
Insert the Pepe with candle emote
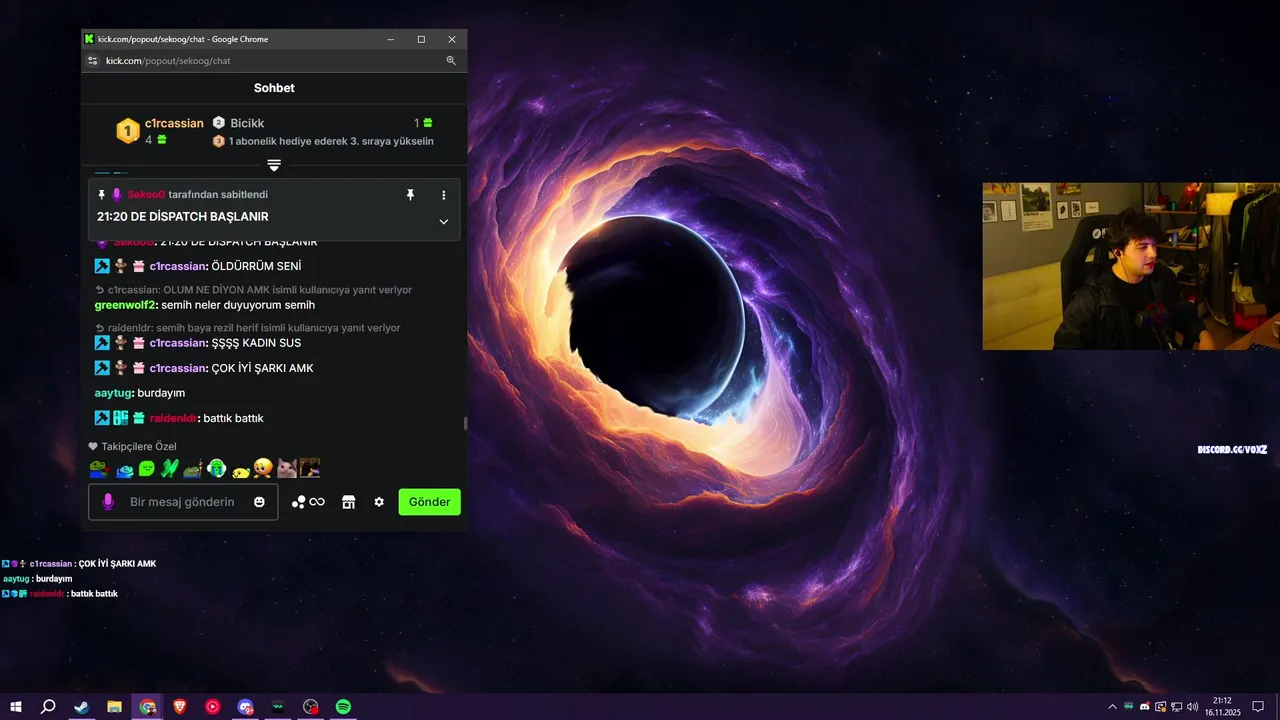194,468
